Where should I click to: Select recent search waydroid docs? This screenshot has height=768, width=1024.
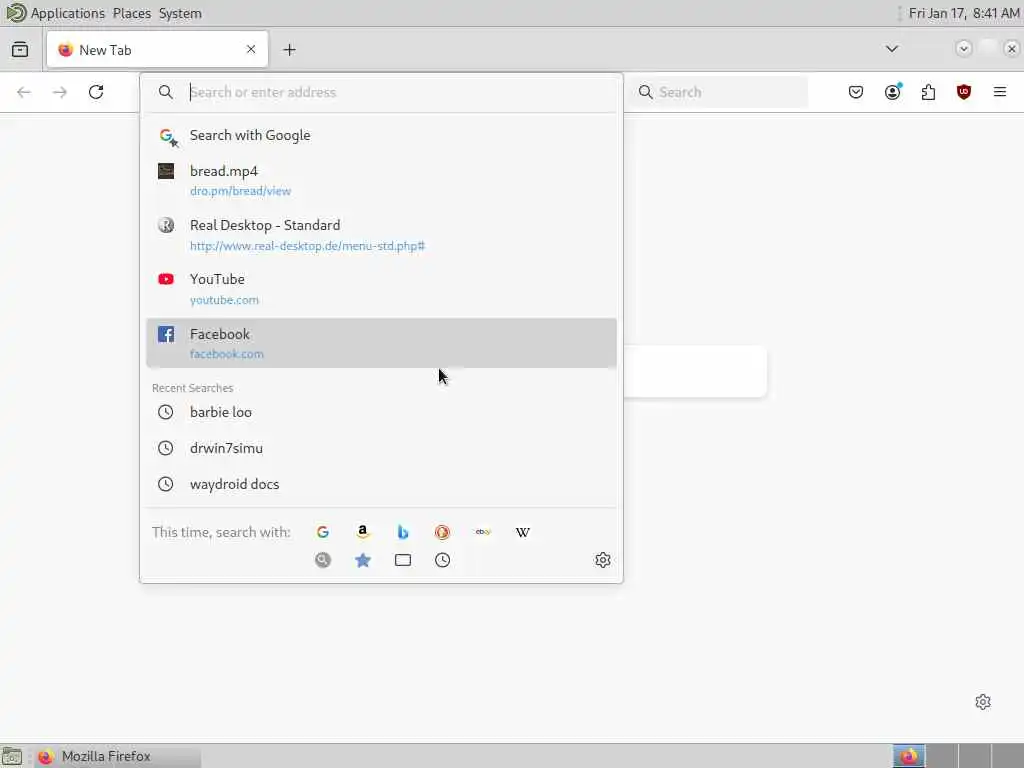[381, 484]
